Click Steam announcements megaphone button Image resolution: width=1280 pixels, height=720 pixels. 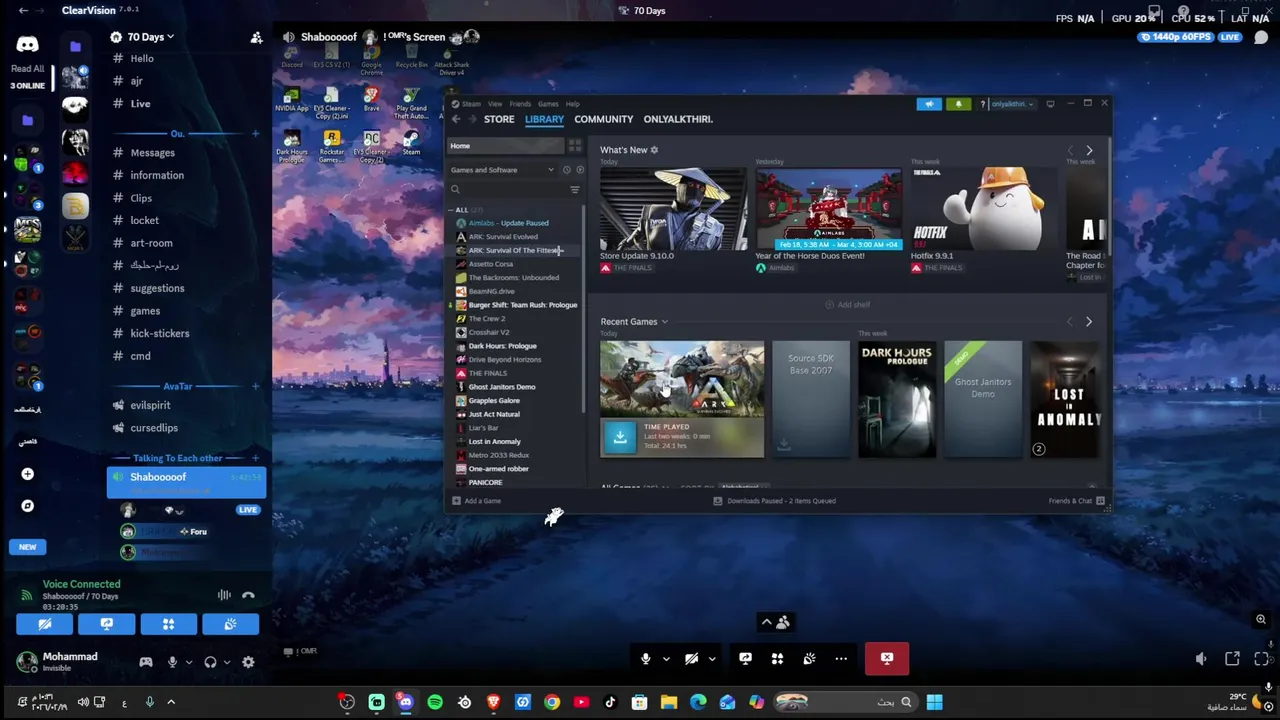coord(929,104)
